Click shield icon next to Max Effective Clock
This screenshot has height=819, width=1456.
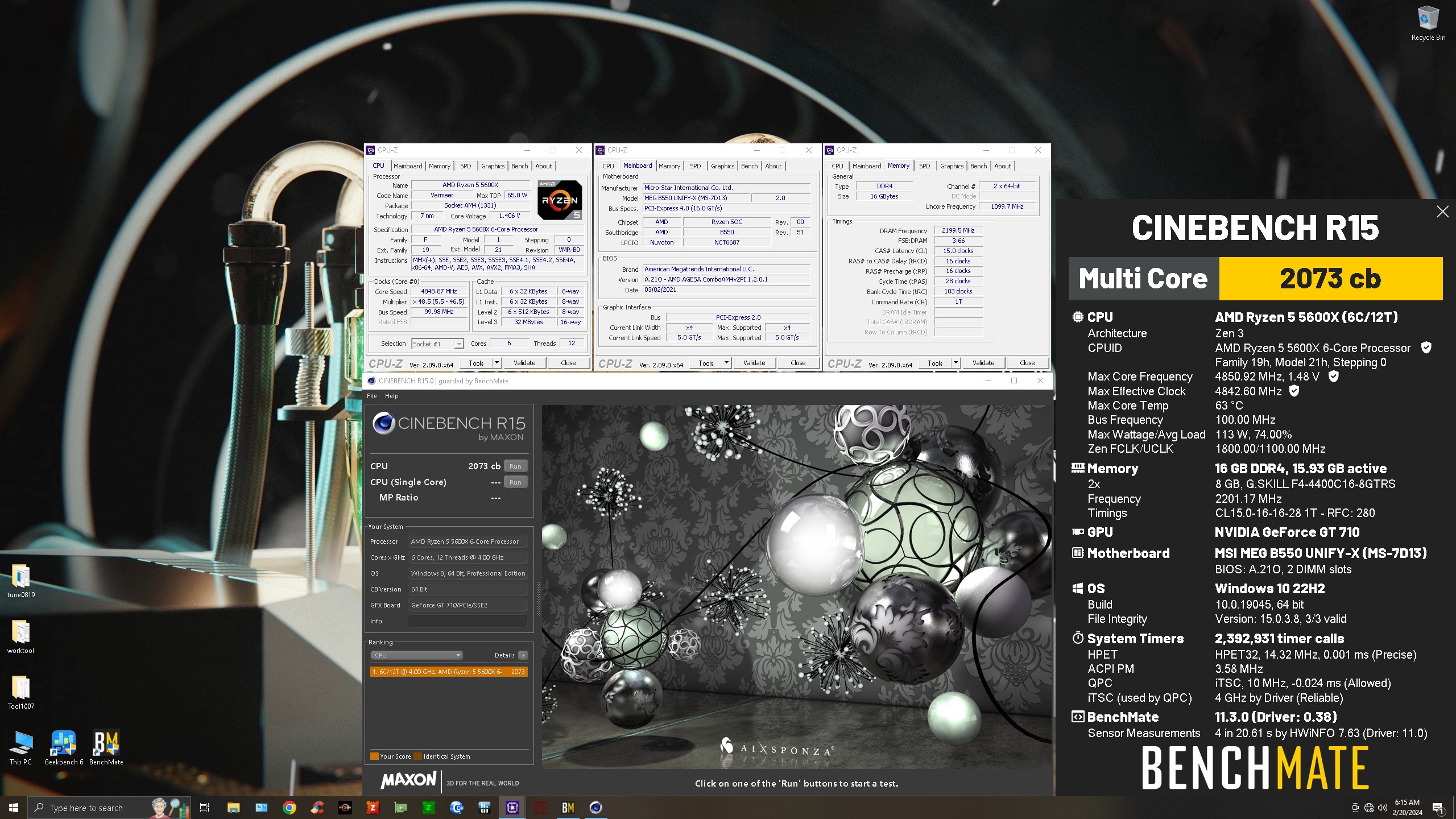point(1294,391)
